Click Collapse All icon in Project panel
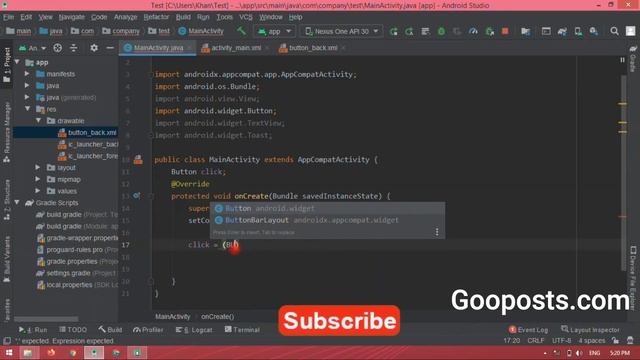Viewport: 640px width, 360px height. pyautogui.click(x=73, y=48)
